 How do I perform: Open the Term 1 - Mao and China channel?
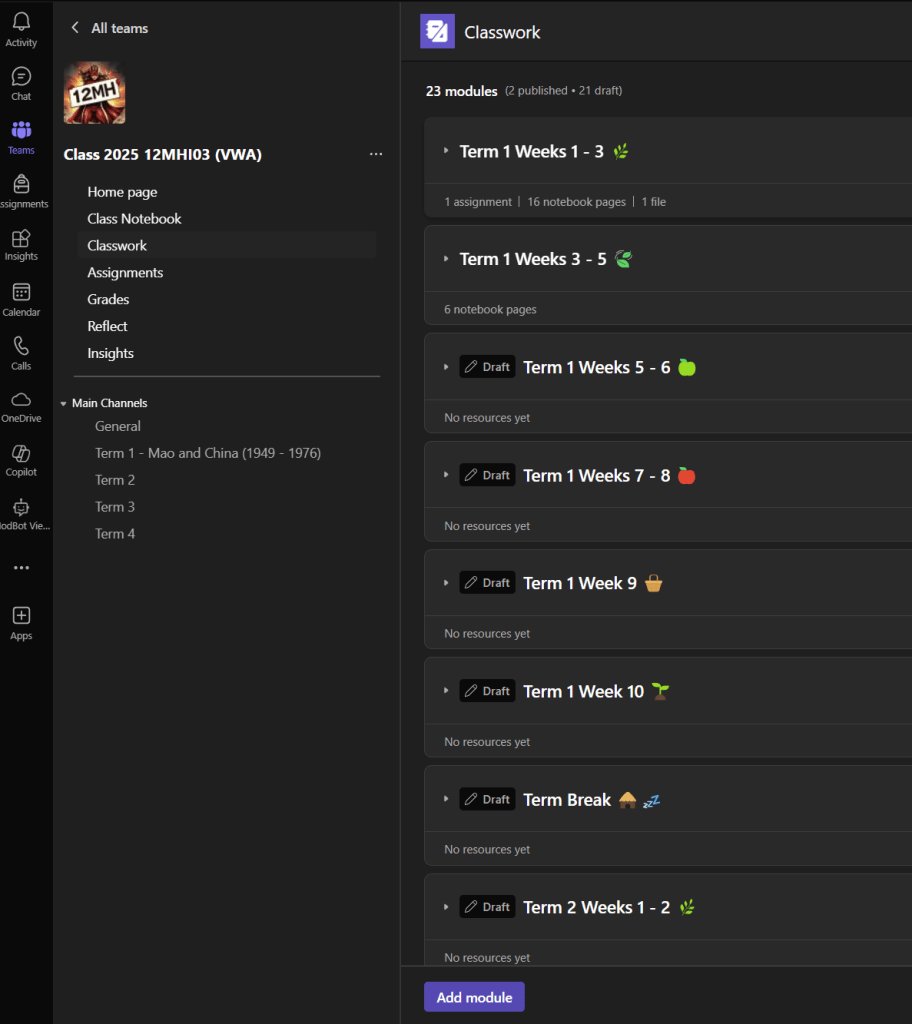207,453
